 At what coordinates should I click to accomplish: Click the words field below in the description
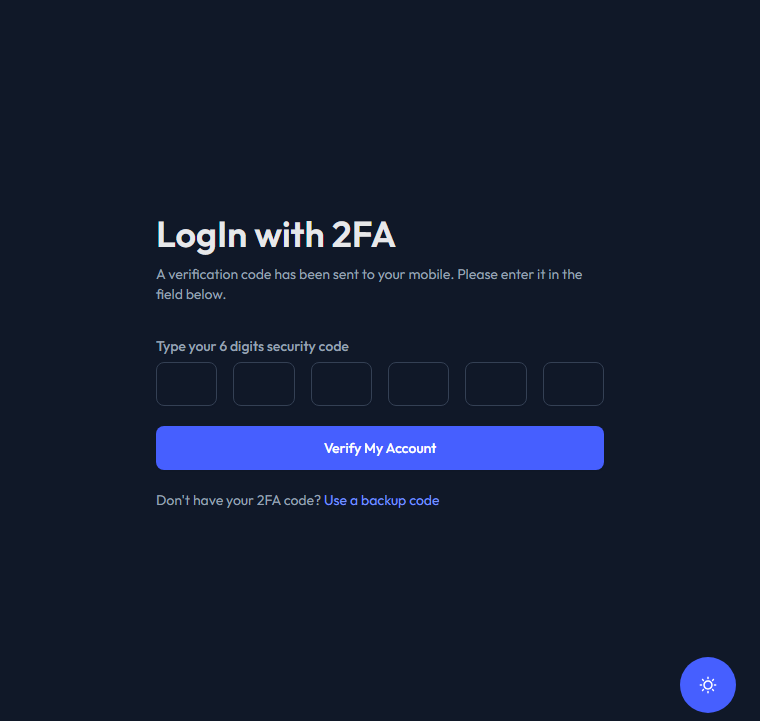pos(191,295)
